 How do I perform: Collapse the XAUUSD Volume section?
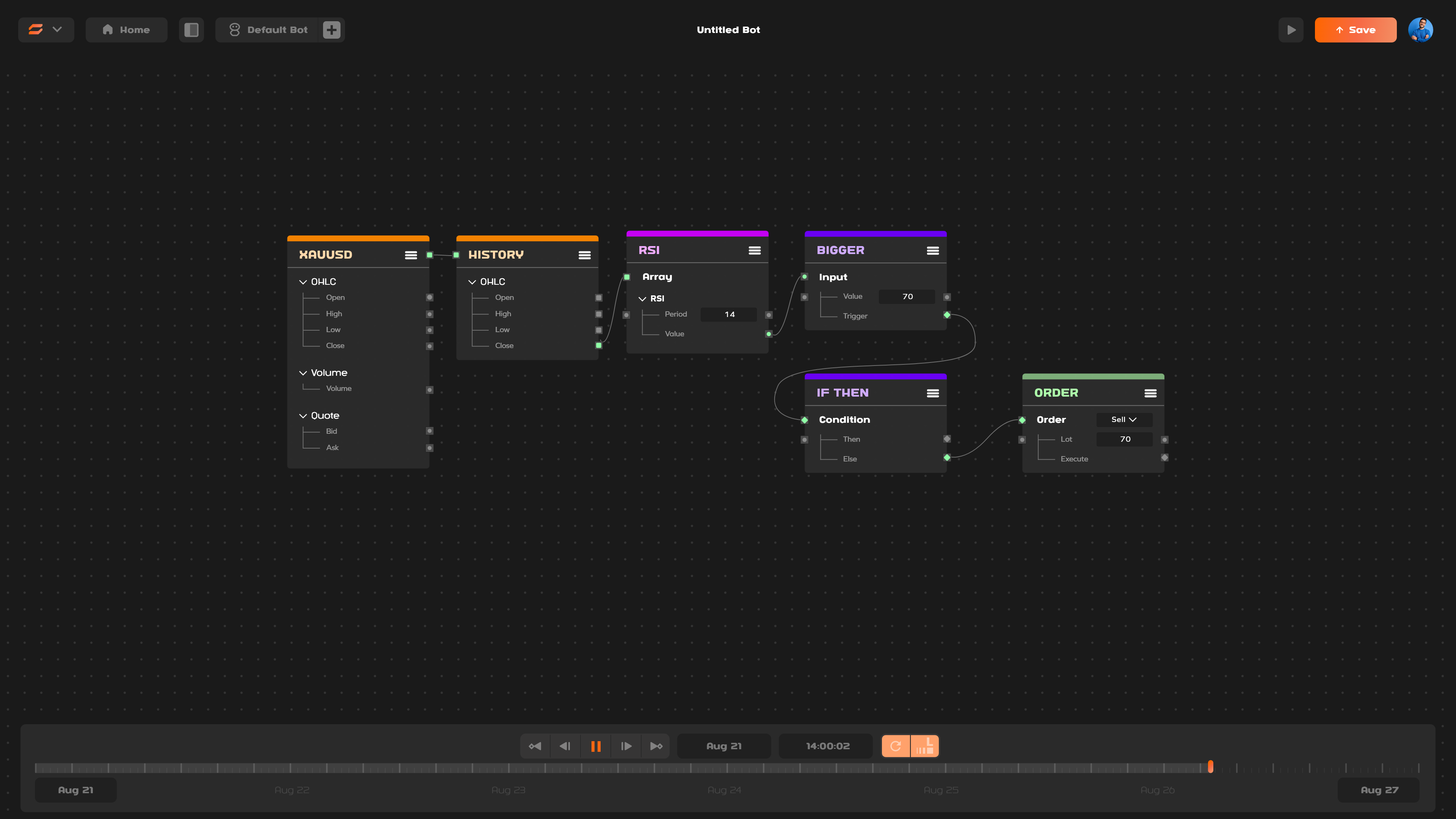point(303,373)
